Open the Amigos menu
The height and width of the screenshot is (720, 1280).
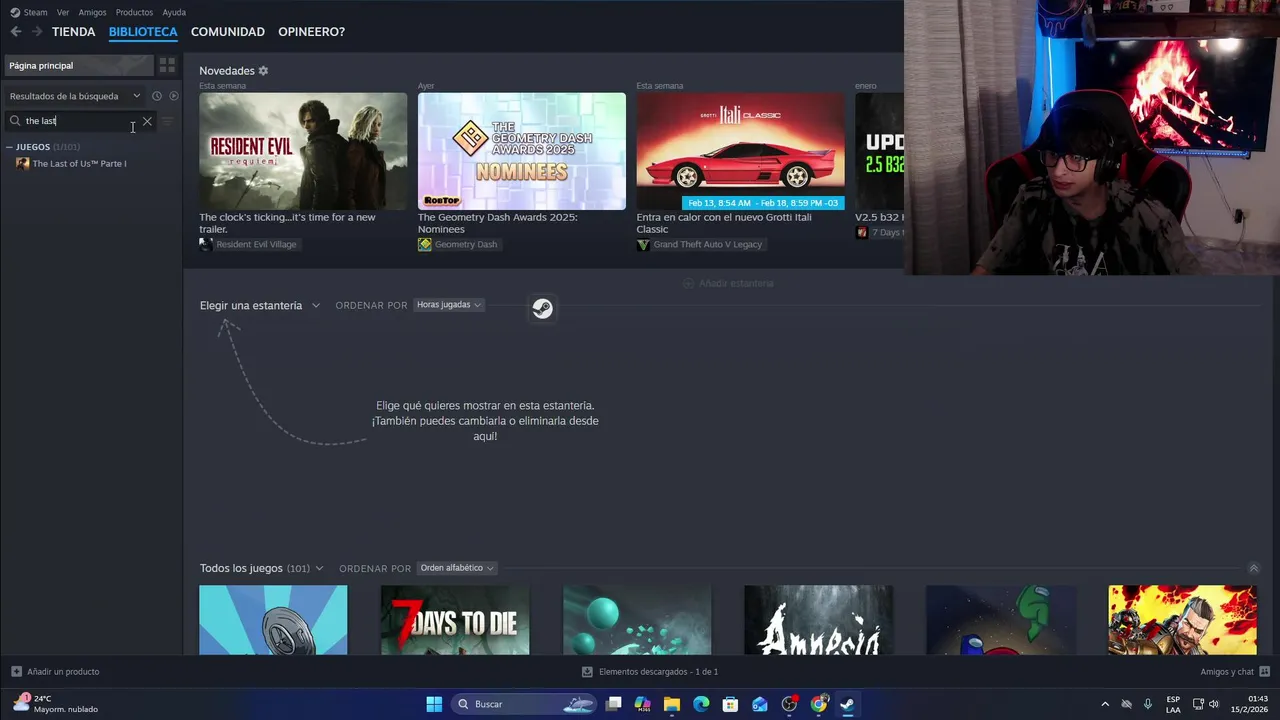(x=92, y=12)
